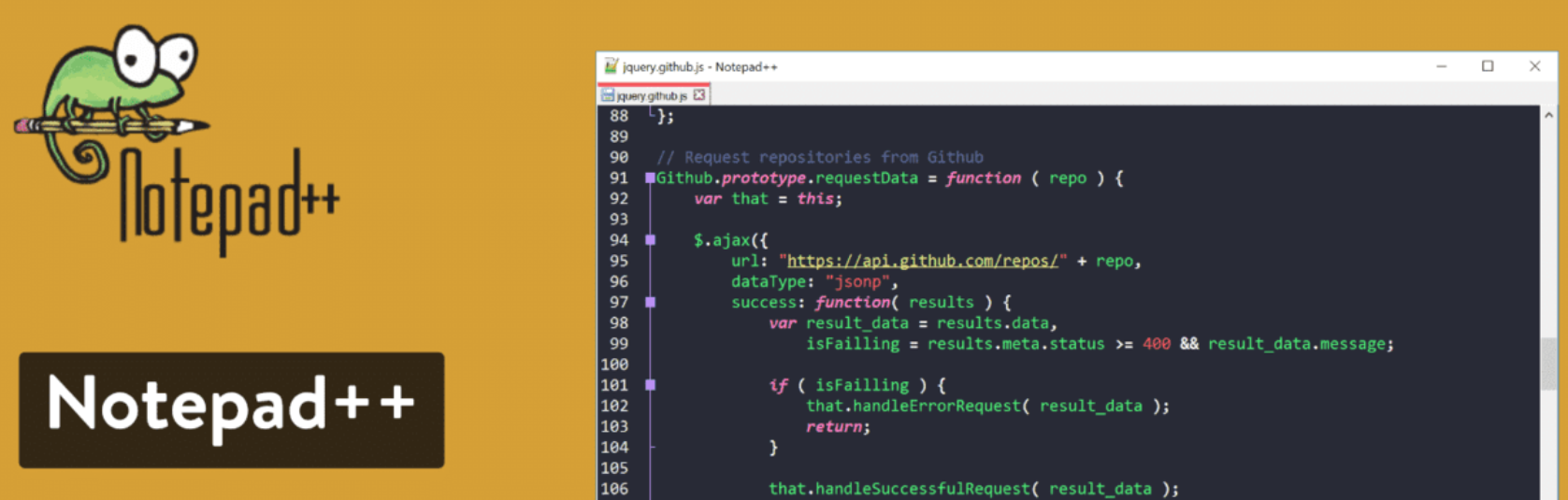
Task: Click line number 88 in the margin
Action: [619, 116]
